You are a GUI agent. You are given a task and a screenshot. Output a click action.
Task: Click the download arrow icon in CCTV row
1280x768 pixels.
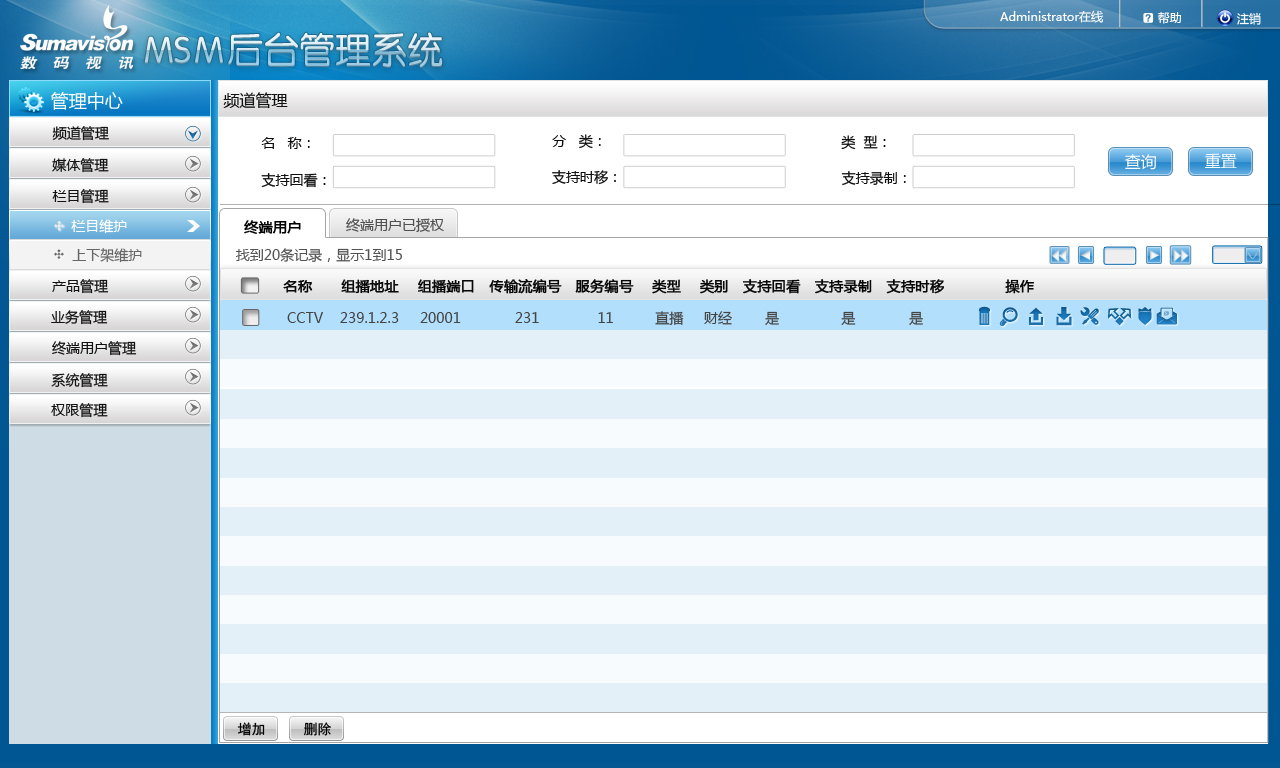[1064, 316]
